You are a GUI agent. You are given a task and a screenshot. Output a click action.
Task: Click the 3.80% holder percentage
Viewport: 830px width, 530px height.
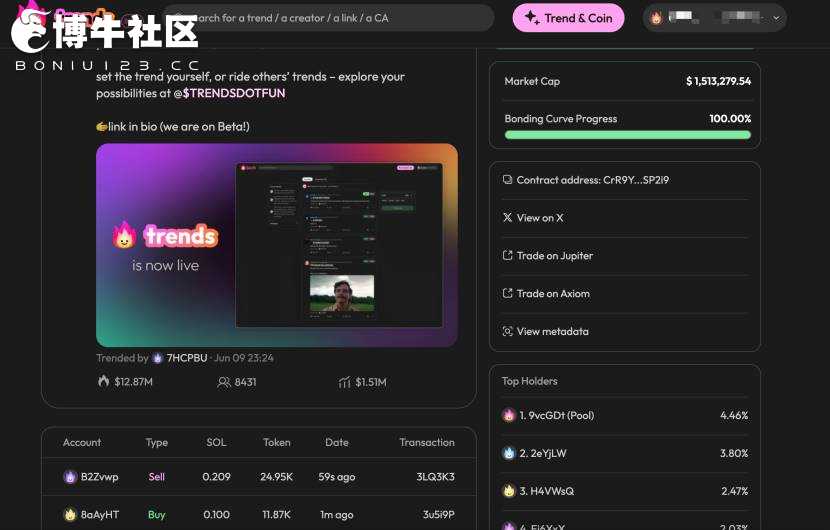734,454
